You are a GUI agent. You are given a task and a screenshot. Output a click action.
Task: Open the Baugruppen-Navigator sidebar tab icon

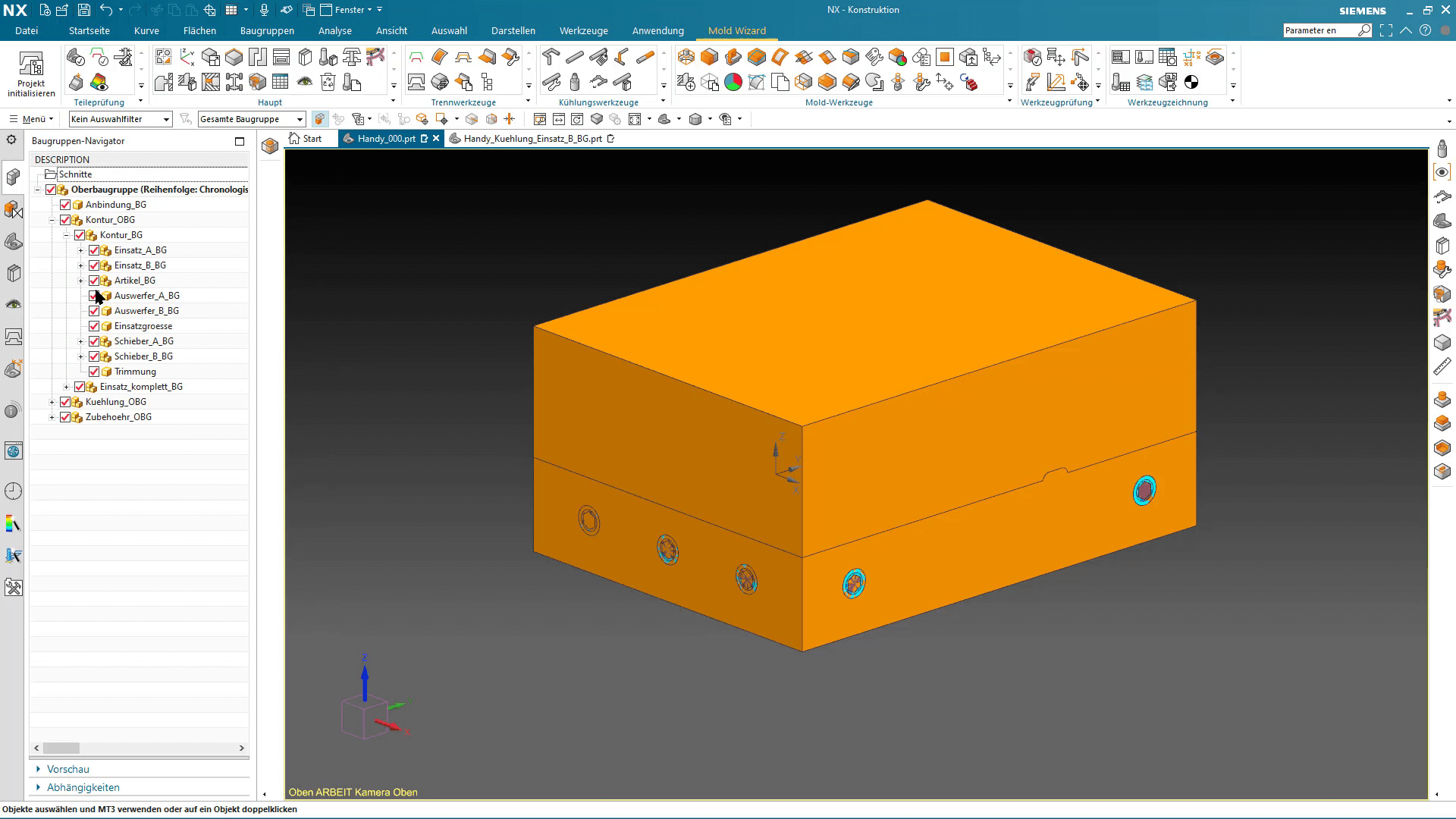[x=13, y=177]
